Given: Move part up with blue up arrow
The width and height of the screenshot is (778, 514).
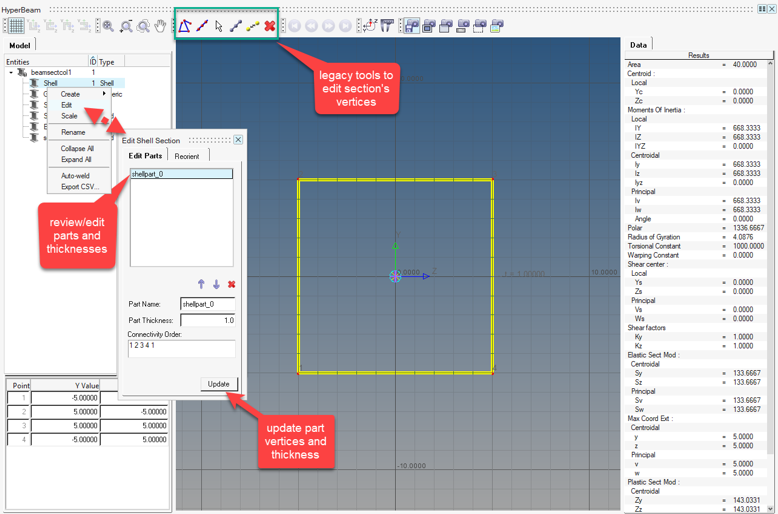Looking at the screenshot, I should [x=201, y=284].
